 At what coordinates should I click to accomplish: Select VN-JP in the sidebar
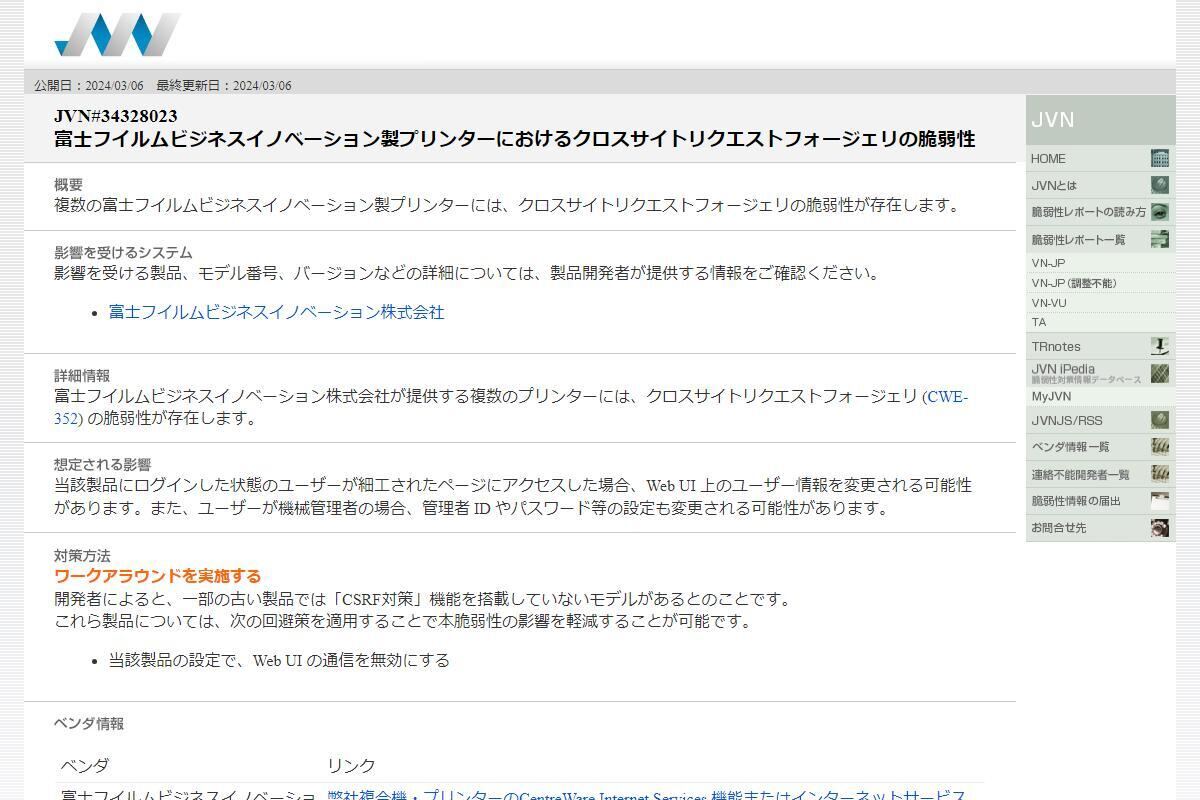pos(1100,263)
